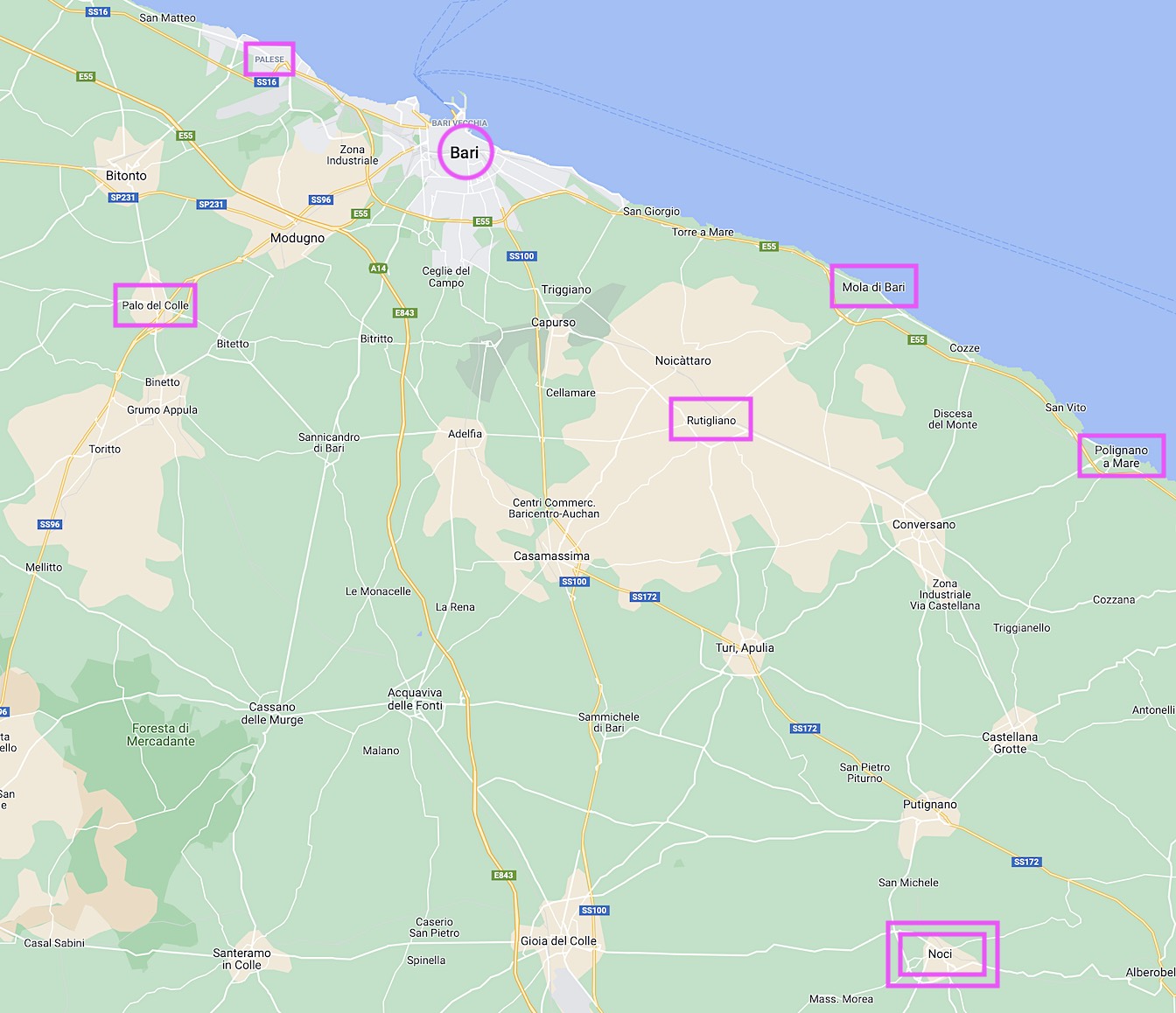Select the circled Bari city label
Viewport: 1176px width, 1013px height.
tap(465, 153)
